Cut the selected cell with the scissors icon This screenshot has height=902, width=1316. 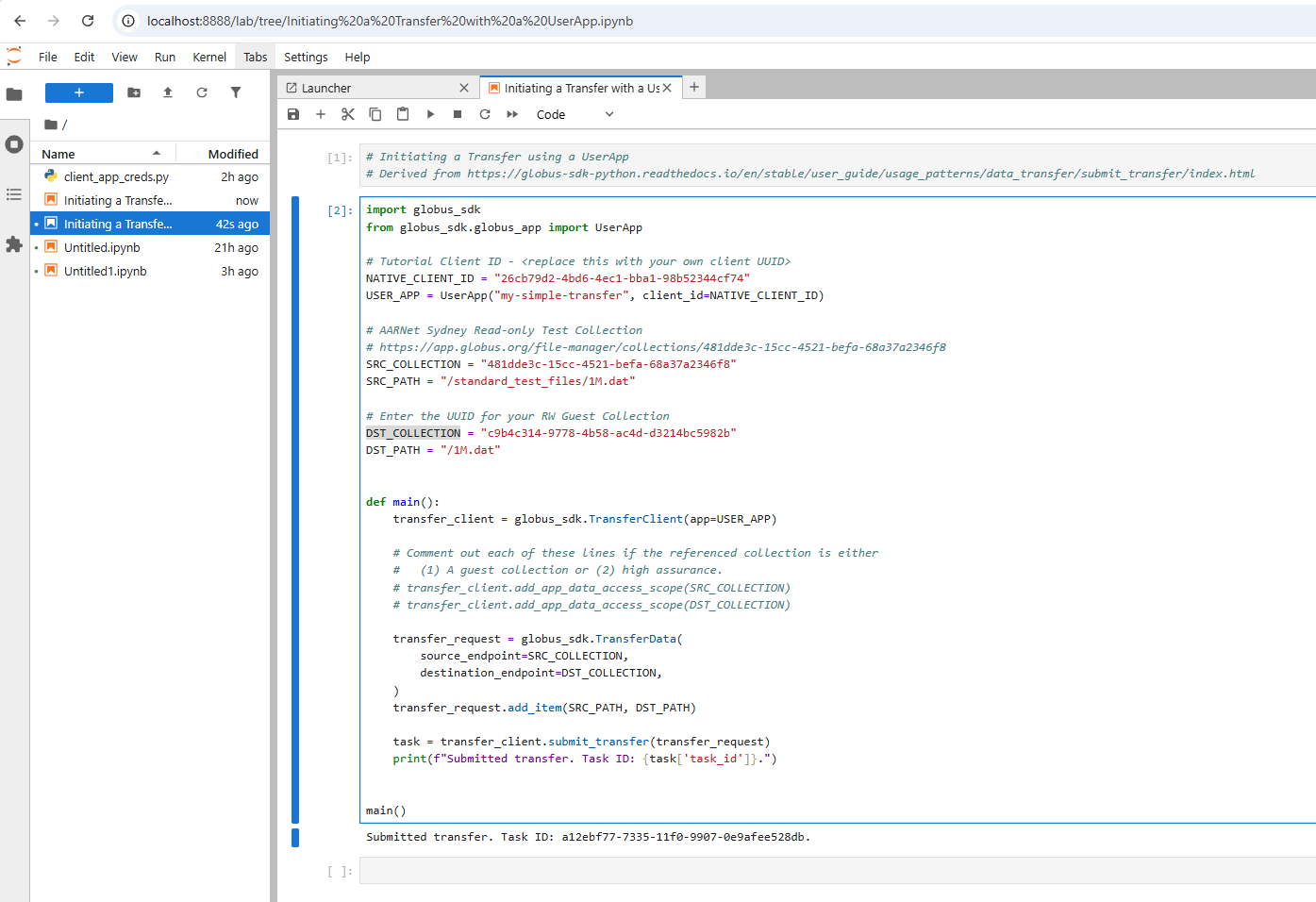click(347, 114)
